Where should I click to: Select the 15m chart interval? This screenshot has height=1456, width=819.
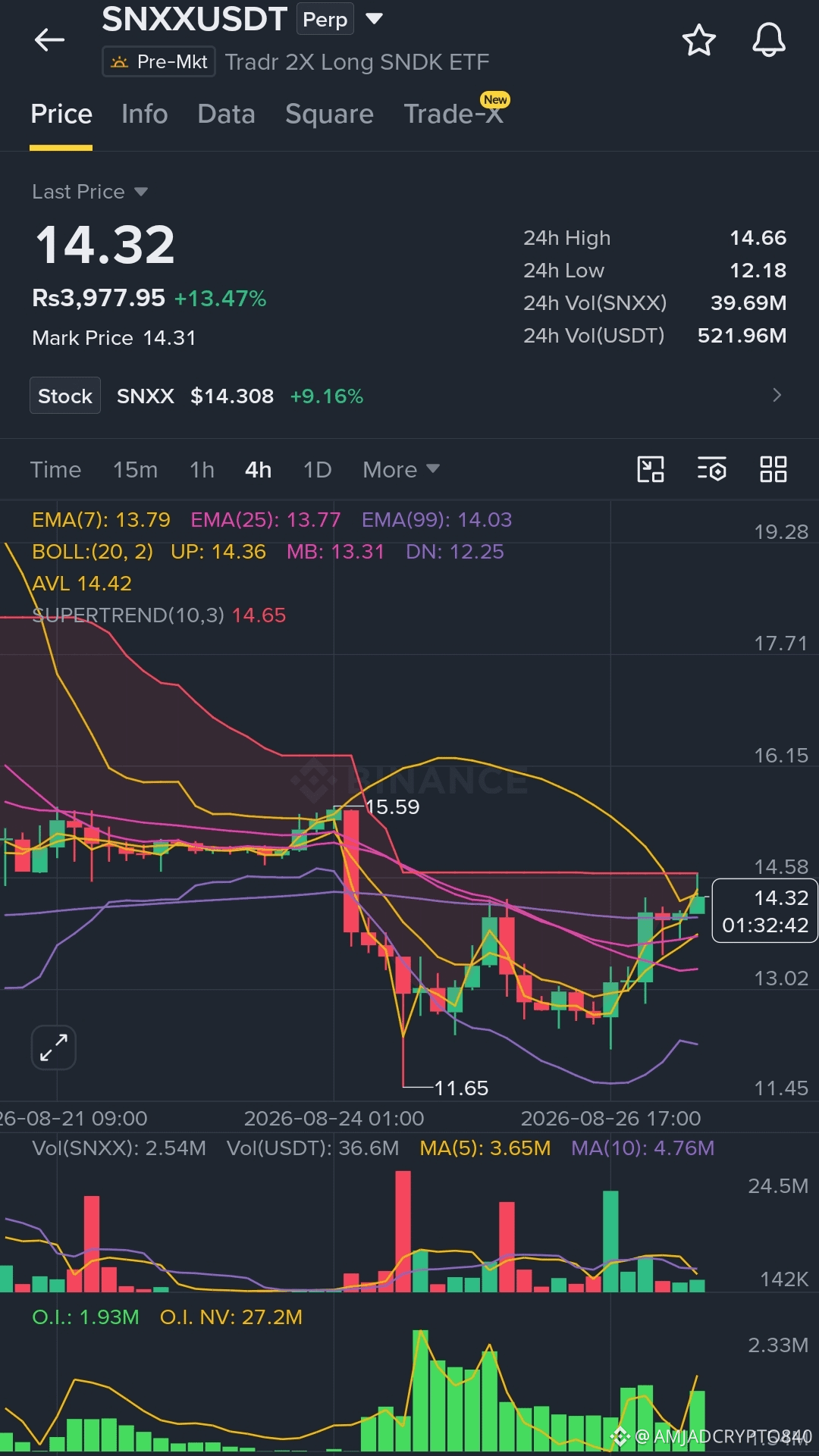(x=135, y=470)
